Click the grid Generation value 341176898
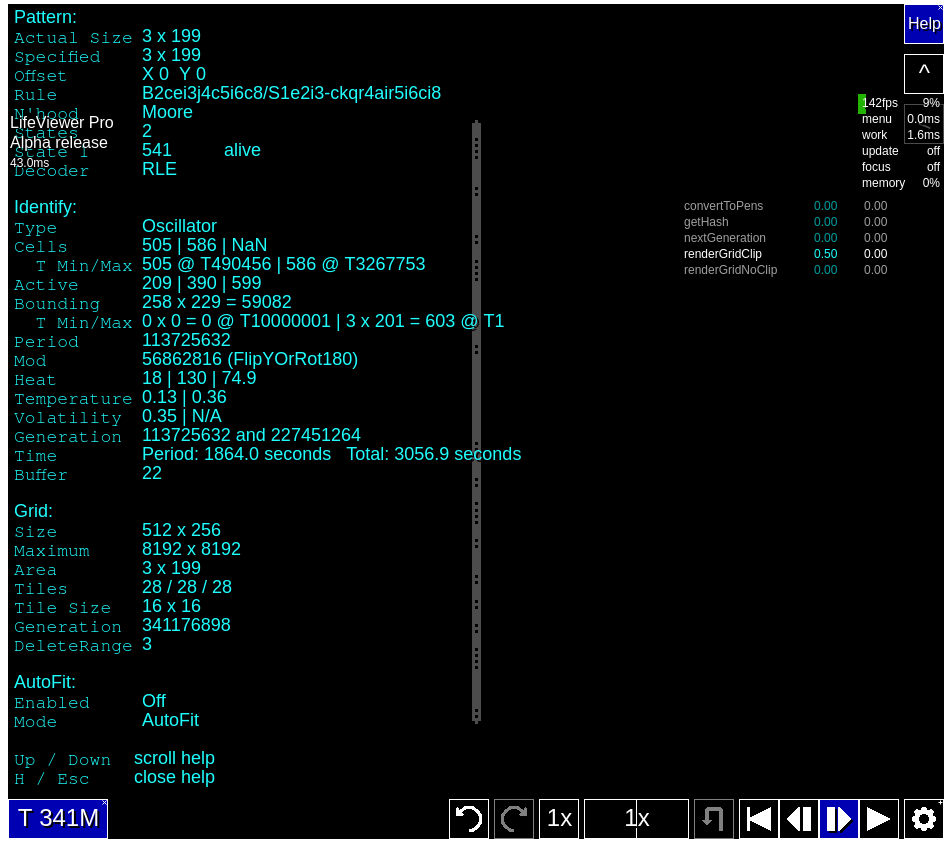Screen dimensions: 947x842 tap(186, 625)
